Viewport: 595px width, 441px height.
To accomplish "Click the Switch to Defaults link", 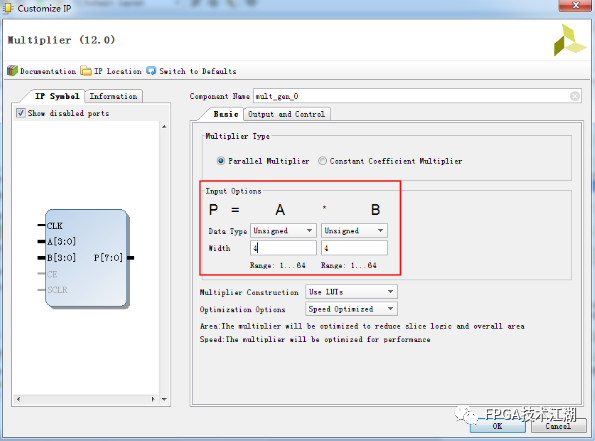I will coord(198,71).
